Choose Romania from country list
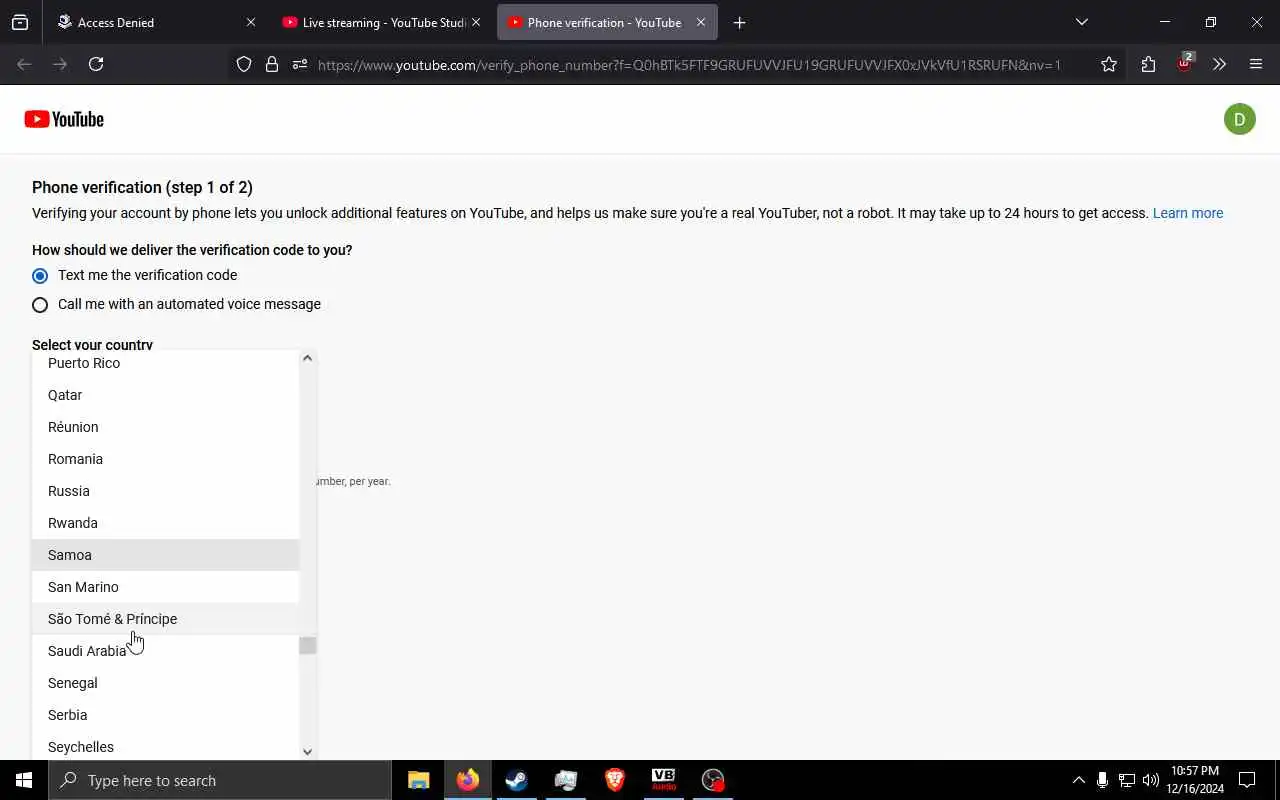This screenshot has height=800, width=1280. (x=166, y=459)
